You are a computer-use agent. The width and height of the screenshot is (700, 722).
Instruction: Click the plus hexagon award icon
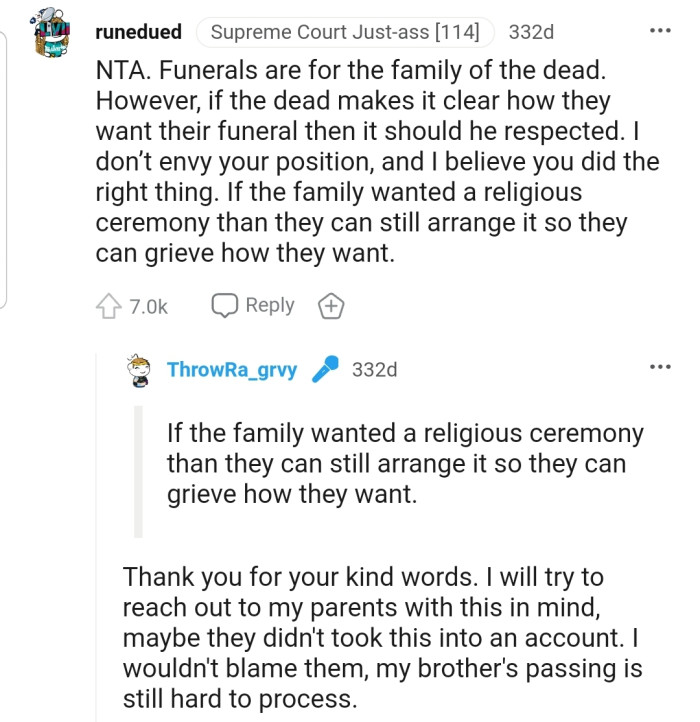pyautogui.click(x=331, y=307)
